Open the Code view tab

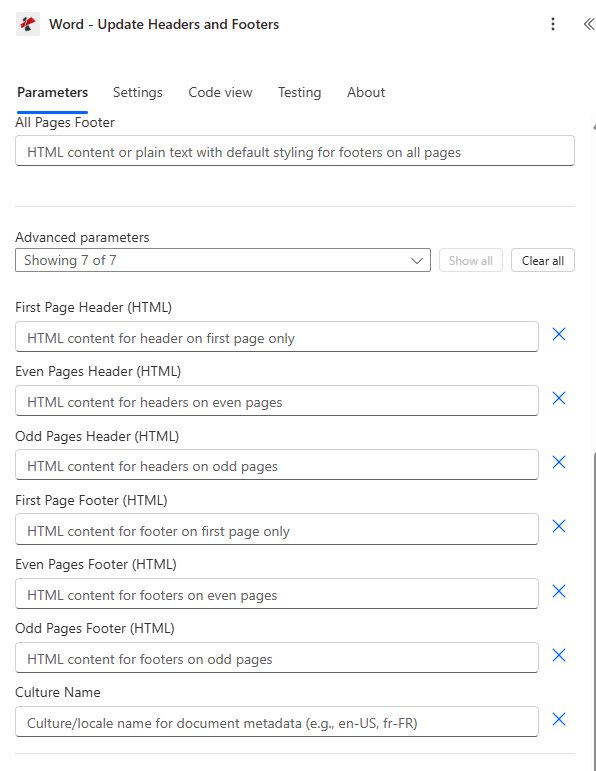click(220, 92)
